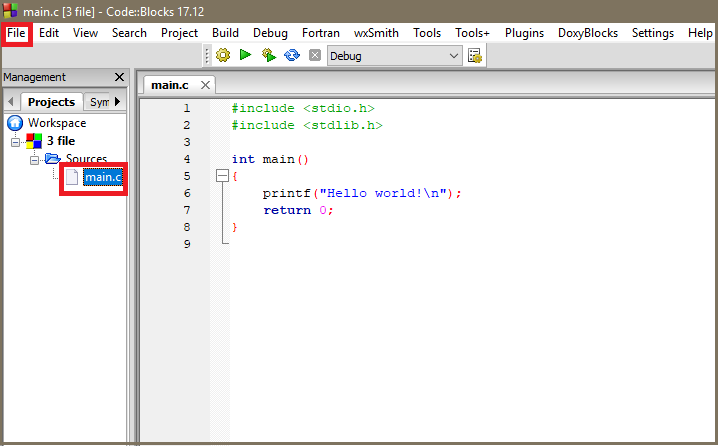The height and width of the screenshot is (446, 718).
Task: Click the return 0; code line
Action: pyautogui.click(x=298, y=210)
